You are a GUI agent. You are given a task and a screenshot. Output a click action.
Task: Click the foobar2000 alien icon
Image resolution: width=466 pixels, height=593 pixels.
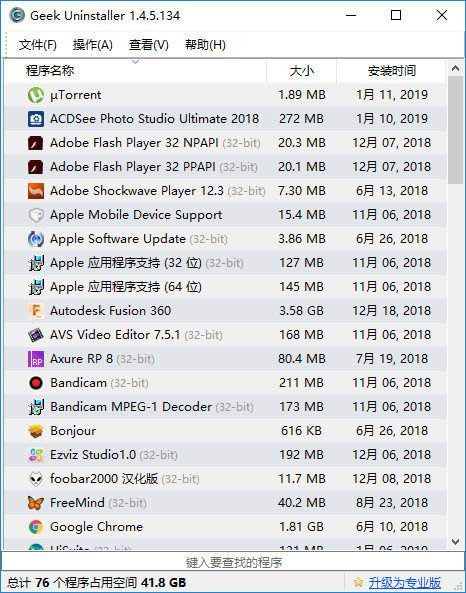coord(36,479)
